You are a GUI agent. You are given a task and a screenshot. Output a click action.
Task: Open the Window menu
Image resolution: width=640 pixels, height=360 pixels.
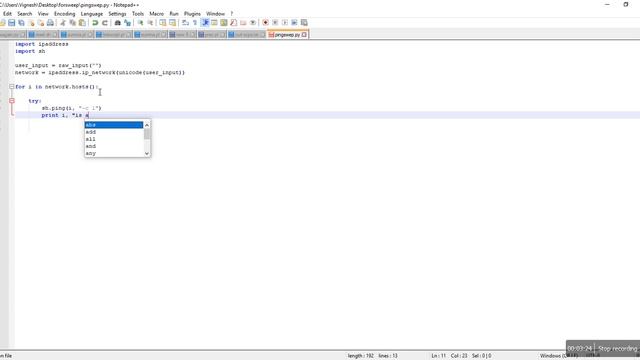pyautogui.click(x=216, y=14)
